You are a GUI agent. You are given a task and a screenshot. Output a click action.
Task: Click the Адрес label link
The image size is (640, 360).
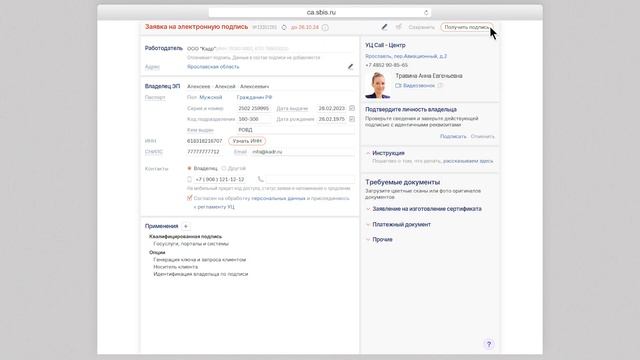pos(152,67)
